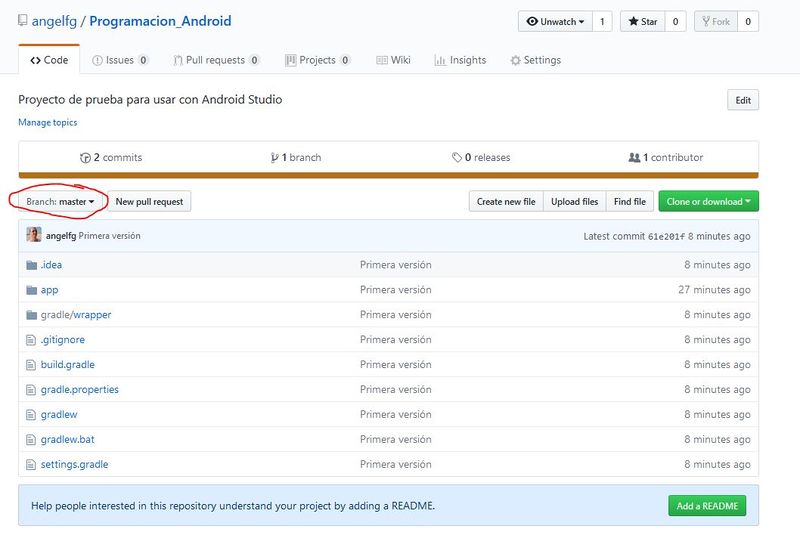Open the Pull requests tab
This screenshot has width=800, height=560.
(216, 60)
